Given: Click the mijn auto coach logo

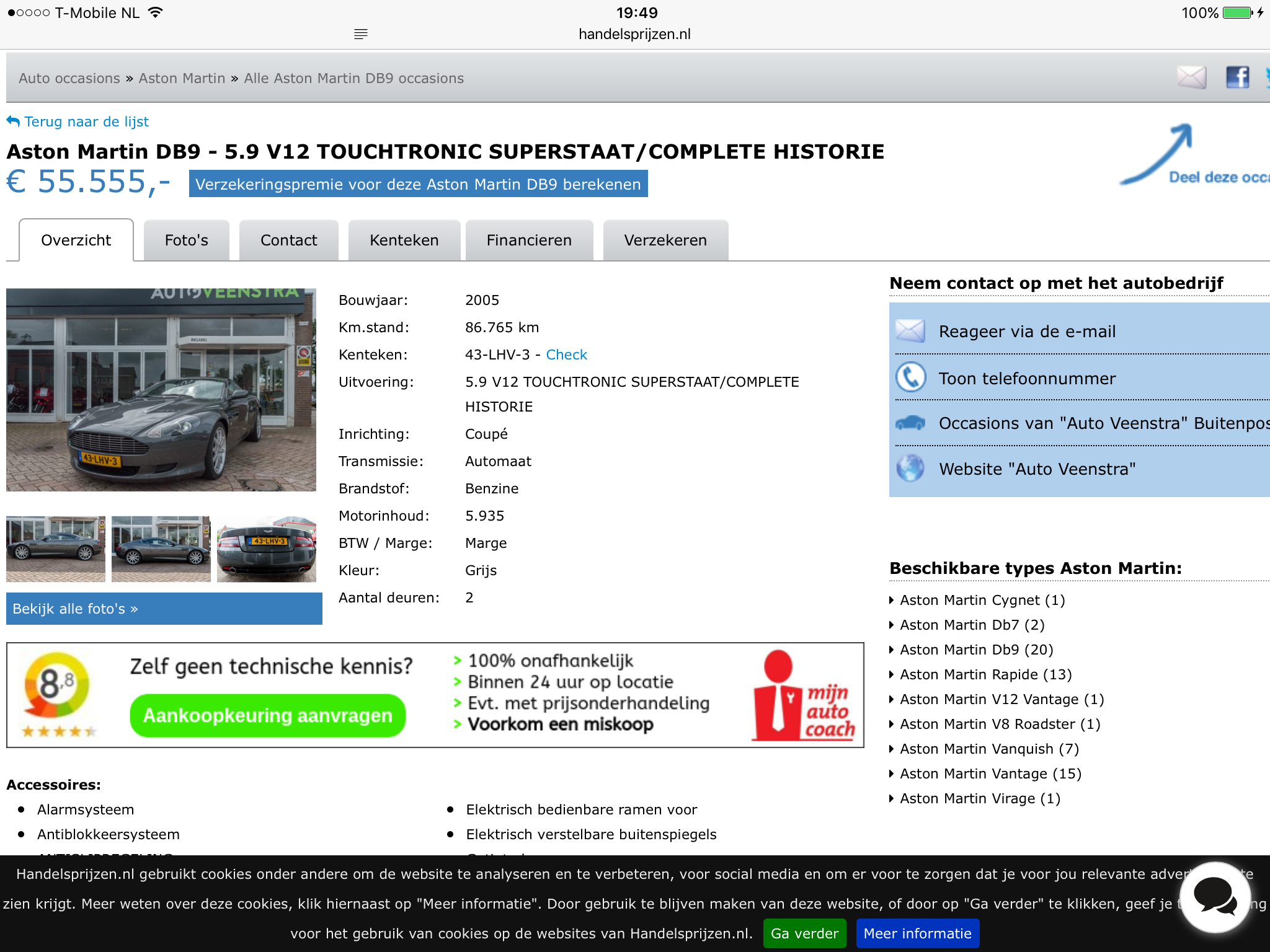Looking at the screenshot, I should click(x=804, y=695).
